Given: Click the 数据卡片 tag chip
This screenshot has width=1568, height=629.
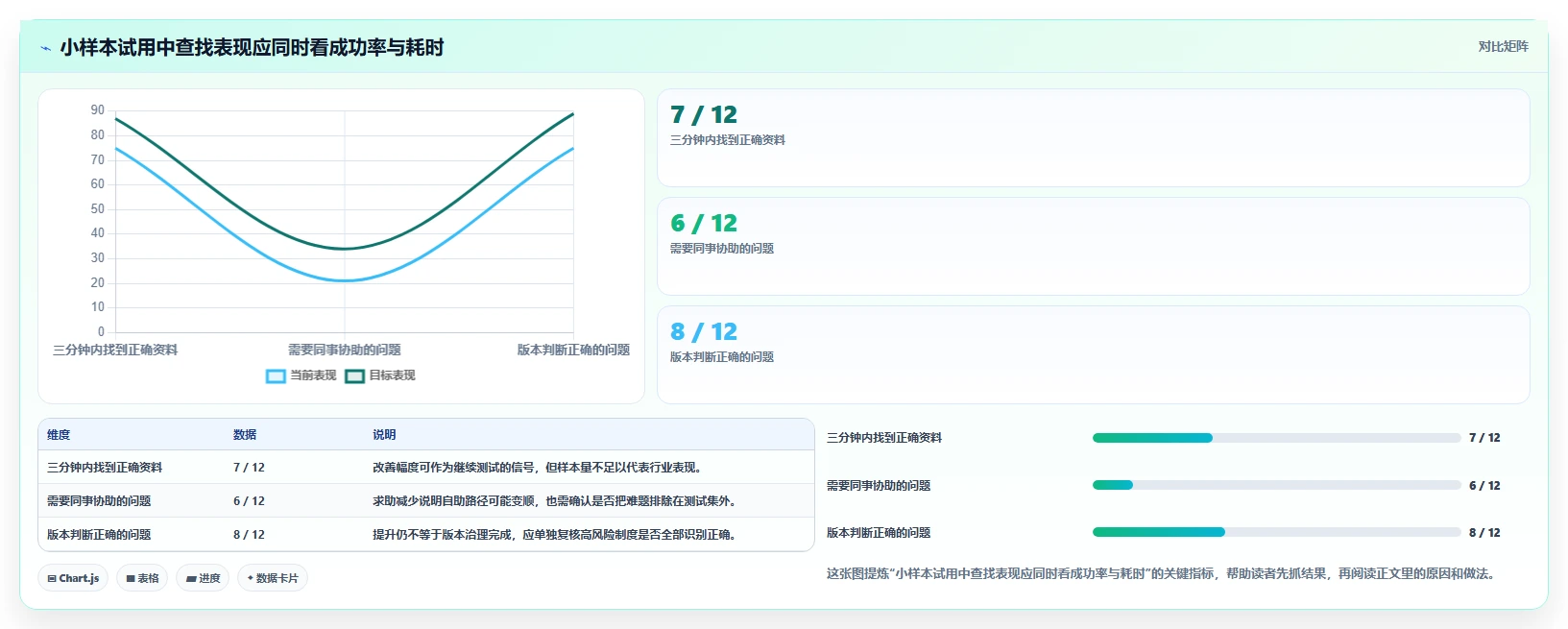Looking at the screenshot, I should (x=273, y=578).
